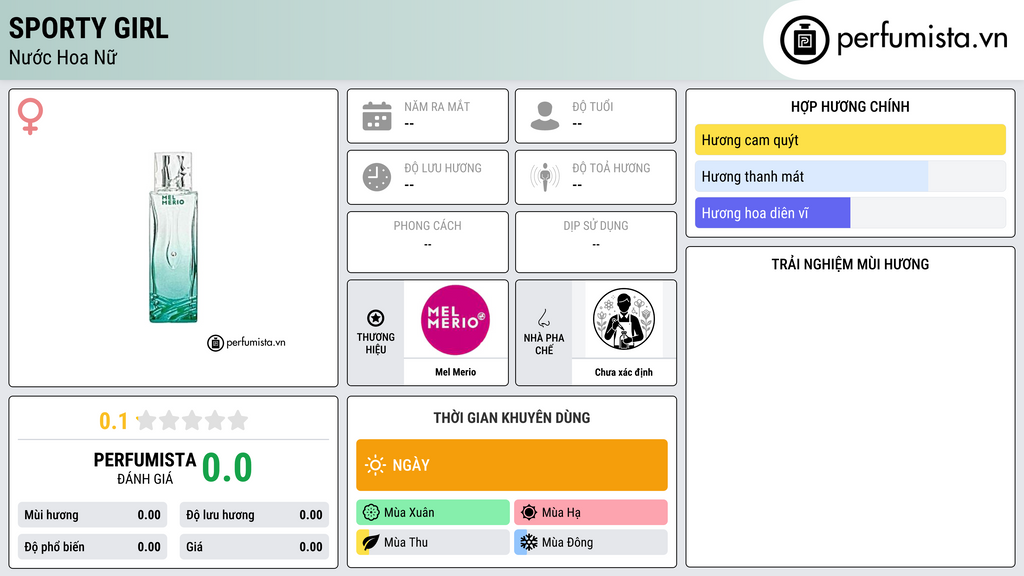Screen dimensions: 1024x576
Task: Click the first rating star
Action: pos(146,420)
